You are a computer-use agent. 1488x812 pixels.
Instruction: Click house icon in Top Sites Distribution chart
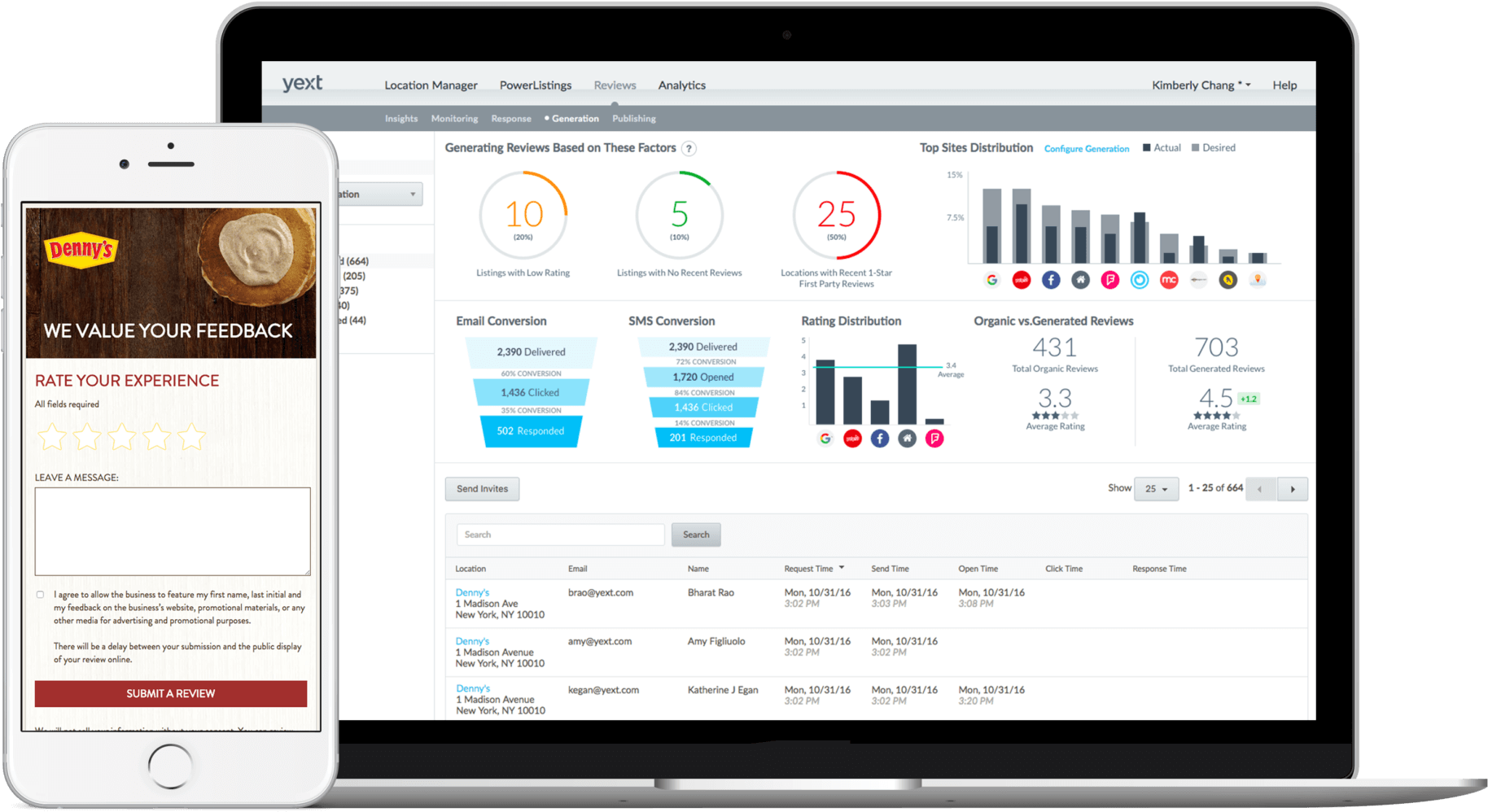pyautogui.click(x=1080, y=280)
